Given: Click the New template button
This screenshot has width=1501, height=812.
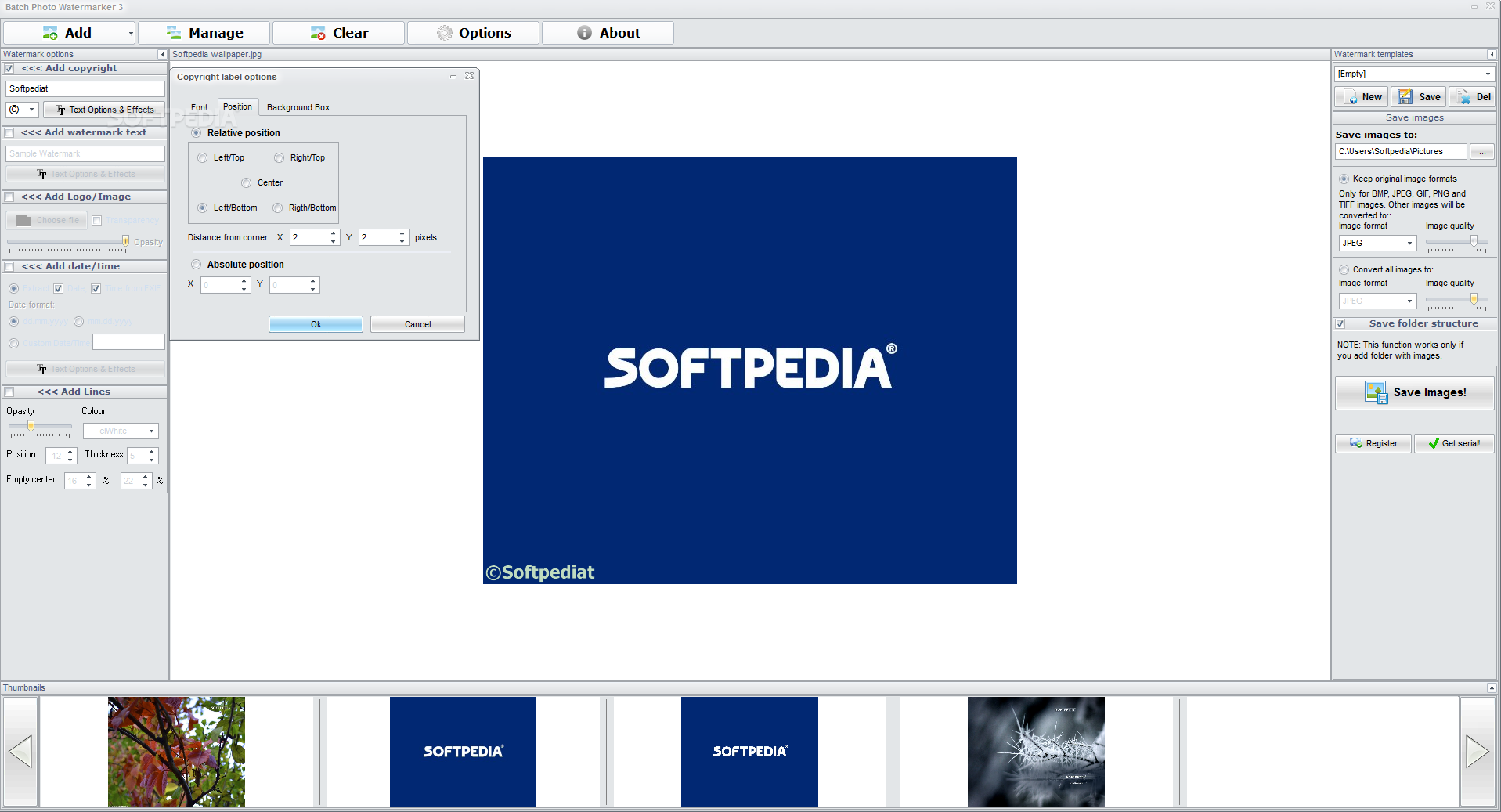Looking at the screenshot, I should pyautogui.click(x=1362, y=97).
